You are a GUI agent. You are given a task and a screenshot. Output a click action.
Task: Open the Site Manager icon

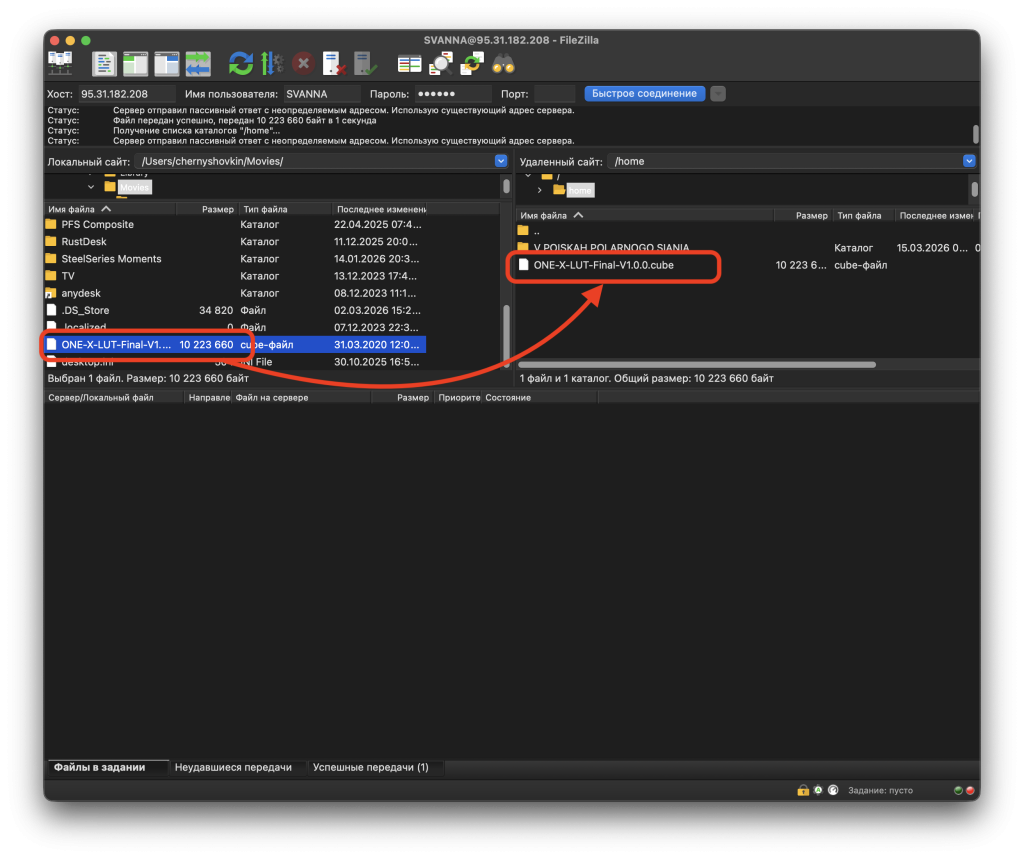(x=60, y=64)
